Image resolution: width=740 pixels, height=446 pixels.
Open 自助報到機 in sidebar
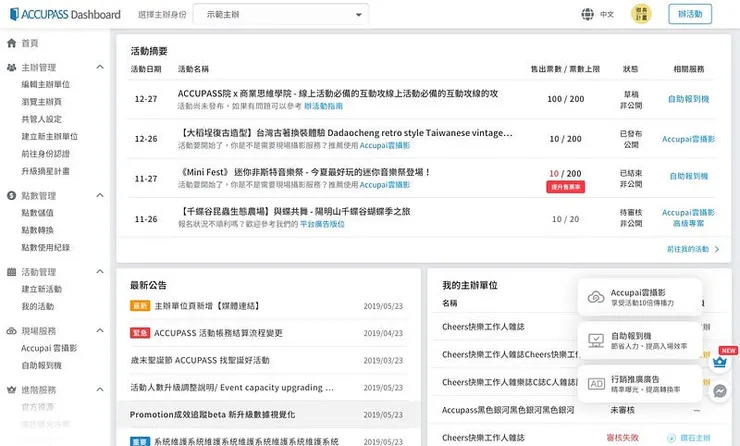pyautogui.click(x=42, y=365)
